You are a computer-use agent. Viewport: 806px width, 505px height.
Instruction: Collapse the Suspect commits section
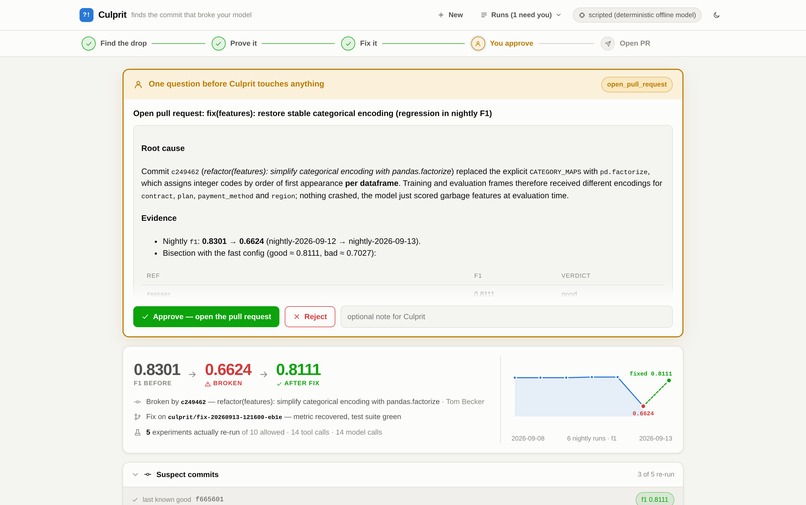135,475
